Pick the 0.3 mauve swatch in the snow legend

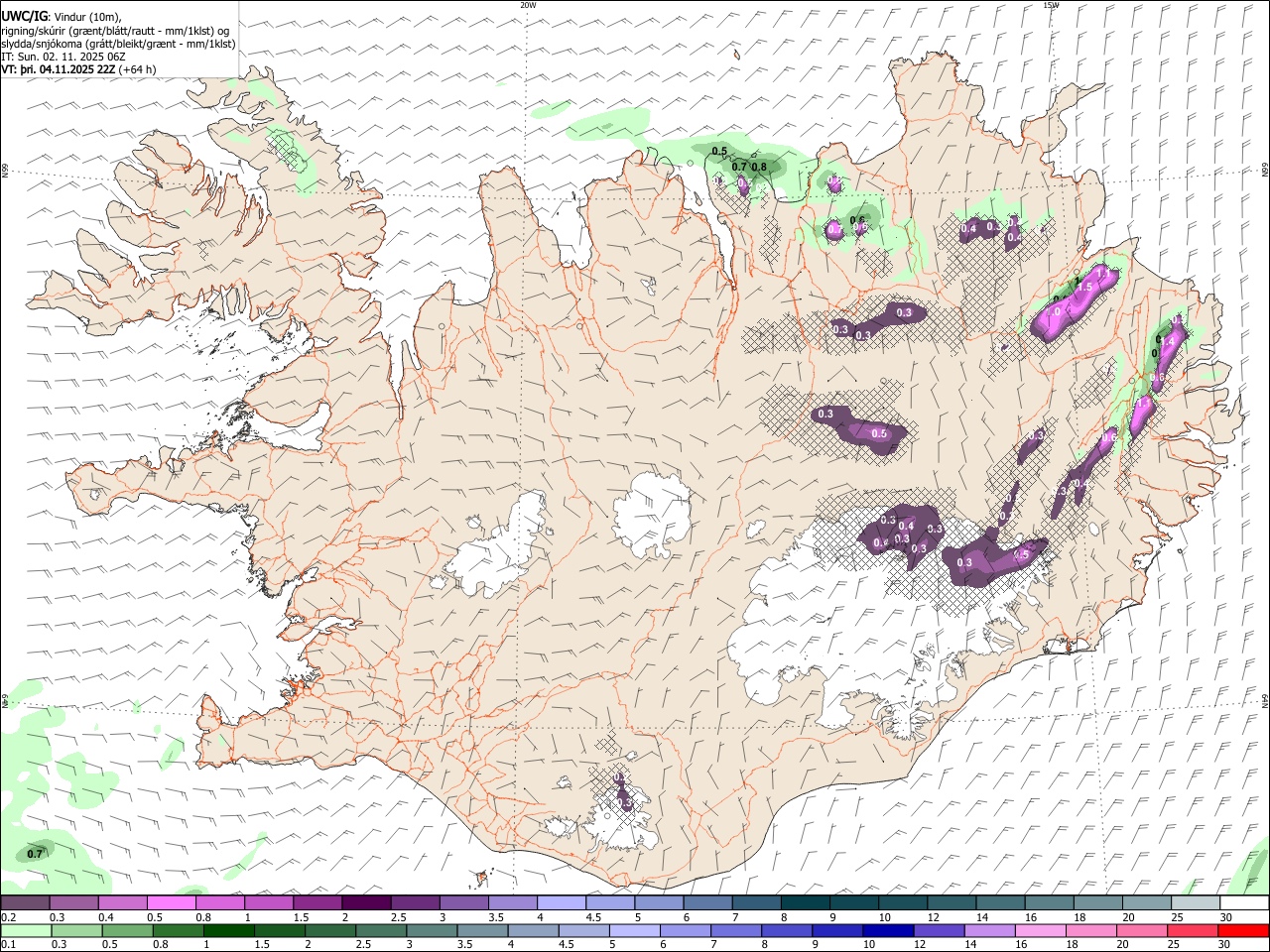tap(73, 903)
